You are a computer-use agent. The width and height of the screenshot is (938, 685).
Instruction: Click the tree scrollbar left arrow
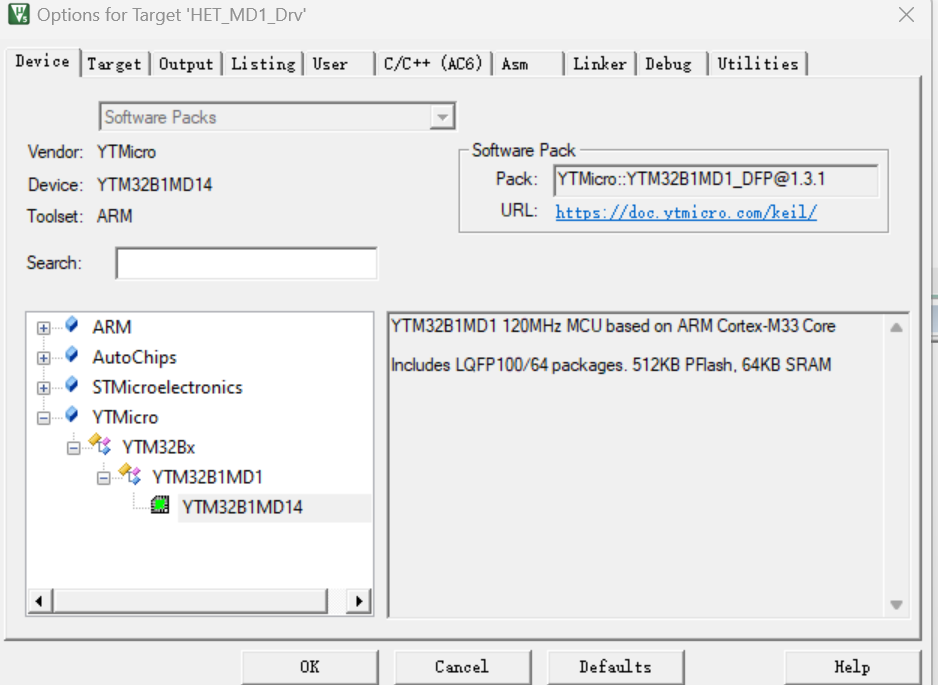39,601
